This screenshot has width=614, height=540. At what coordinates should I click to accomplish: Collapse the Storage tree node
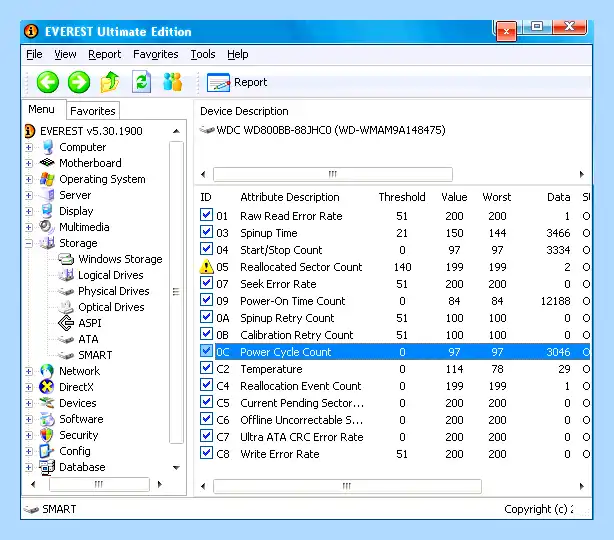point(29,244)
